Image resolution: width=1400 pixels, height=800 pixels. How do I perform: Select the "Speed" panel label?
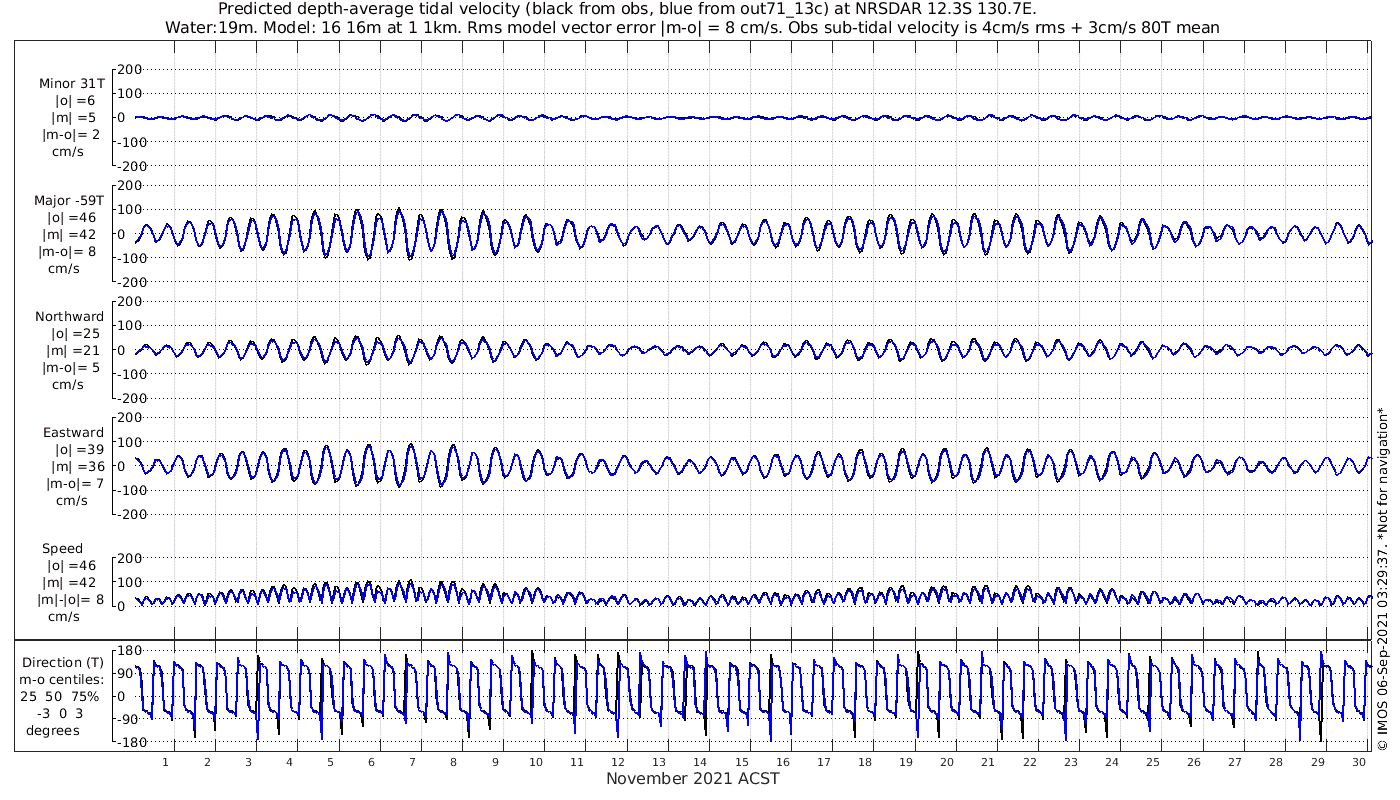tap(62, 548)
